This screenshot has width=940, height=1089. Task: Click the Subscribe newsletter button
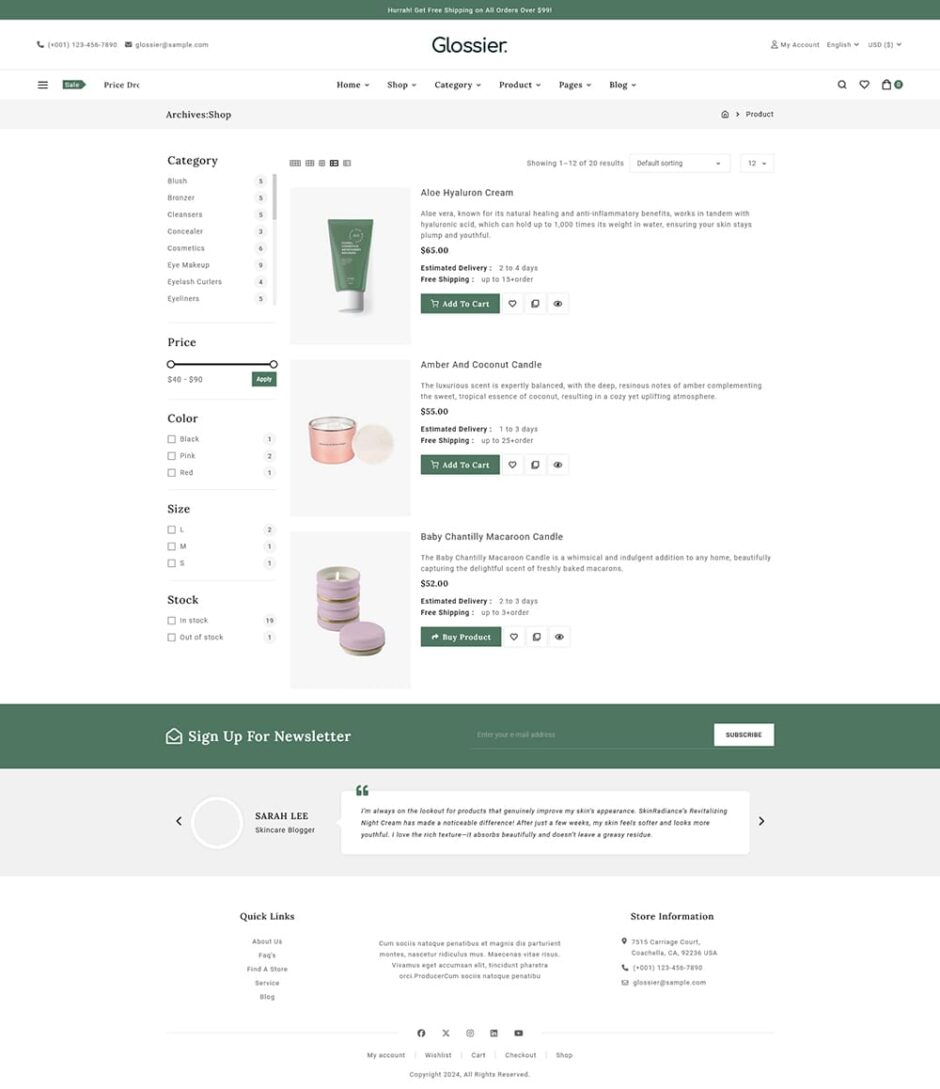tap(743, 735)
